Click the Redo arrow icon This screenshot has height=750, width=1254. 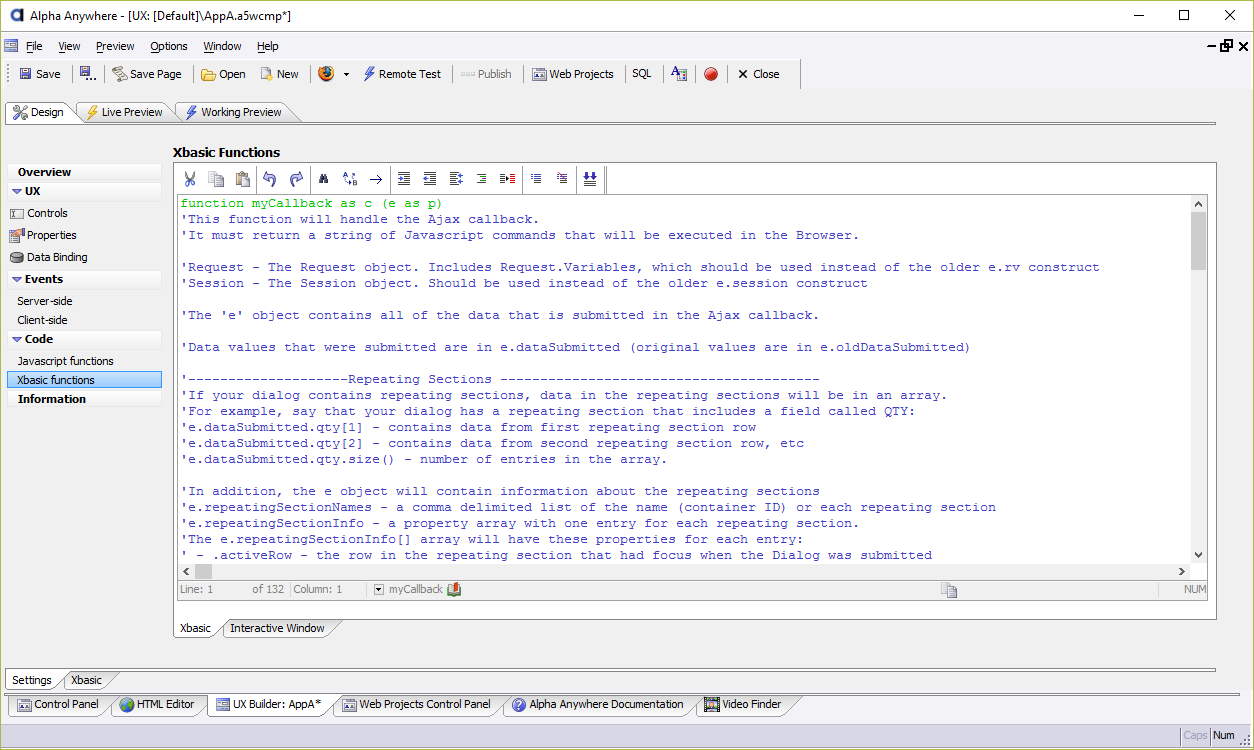(296, 179)
